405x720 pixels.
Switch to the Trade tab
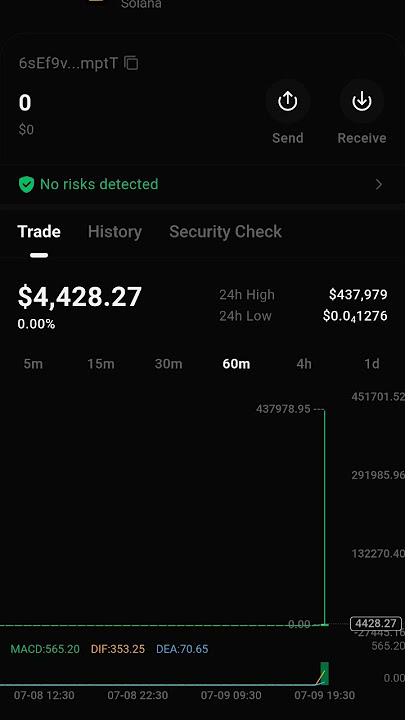pos(39,231)
